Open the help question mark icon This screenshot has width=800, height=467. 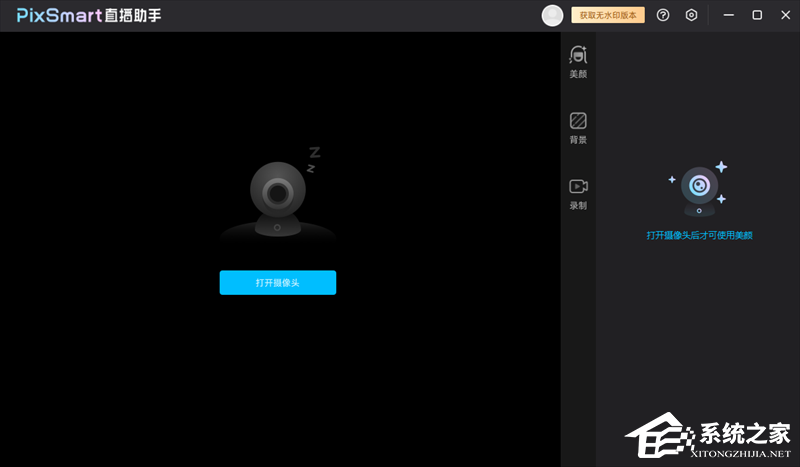click(x=663, y=15)
